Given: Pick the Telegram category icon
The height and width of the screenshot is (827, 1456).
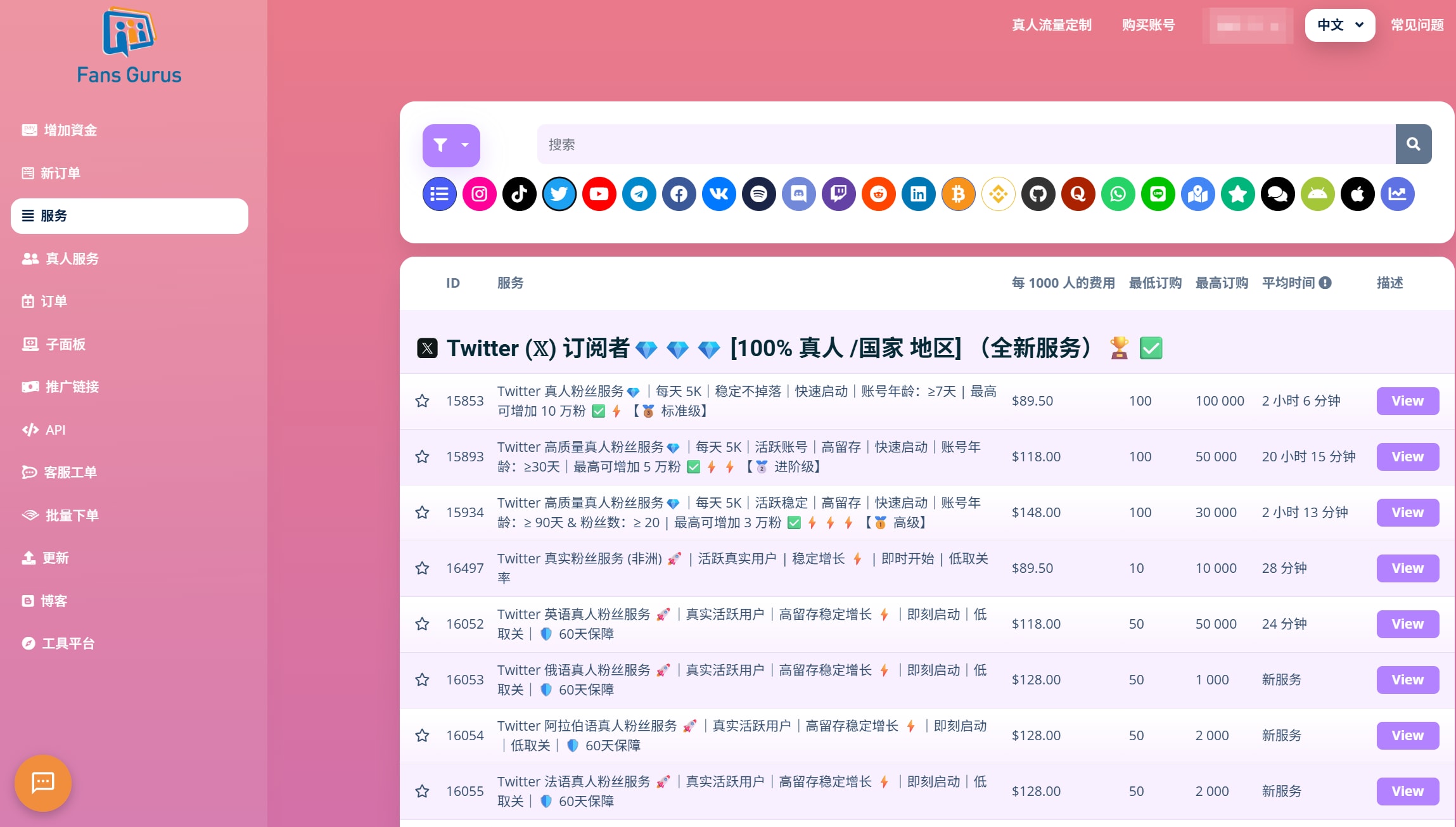Looking at the screenshot, I should pos(639,194).
